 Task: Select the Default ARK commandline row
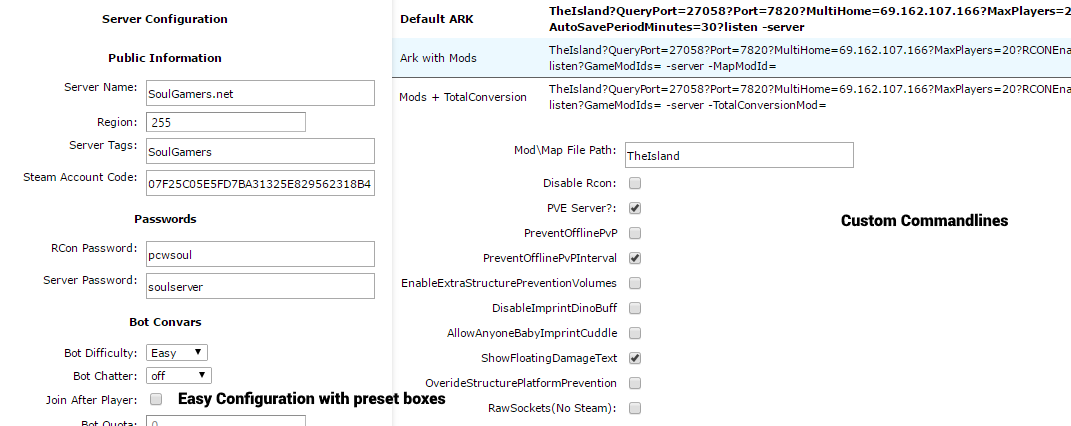point(435,19)
